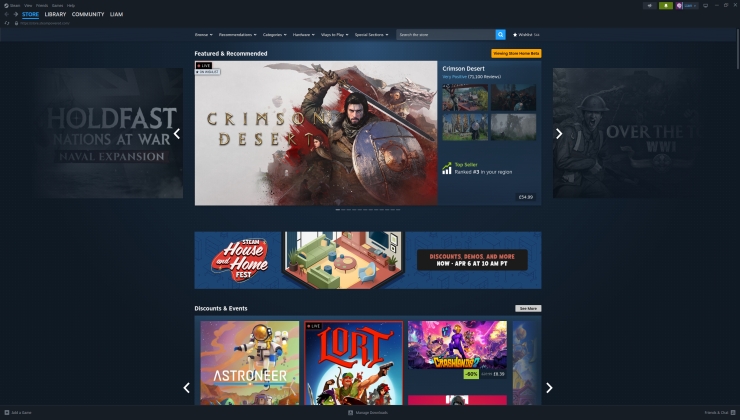Viewport: 740px width, 420px height.
Task: Go back with the back arrow
Action: (7, 14)
